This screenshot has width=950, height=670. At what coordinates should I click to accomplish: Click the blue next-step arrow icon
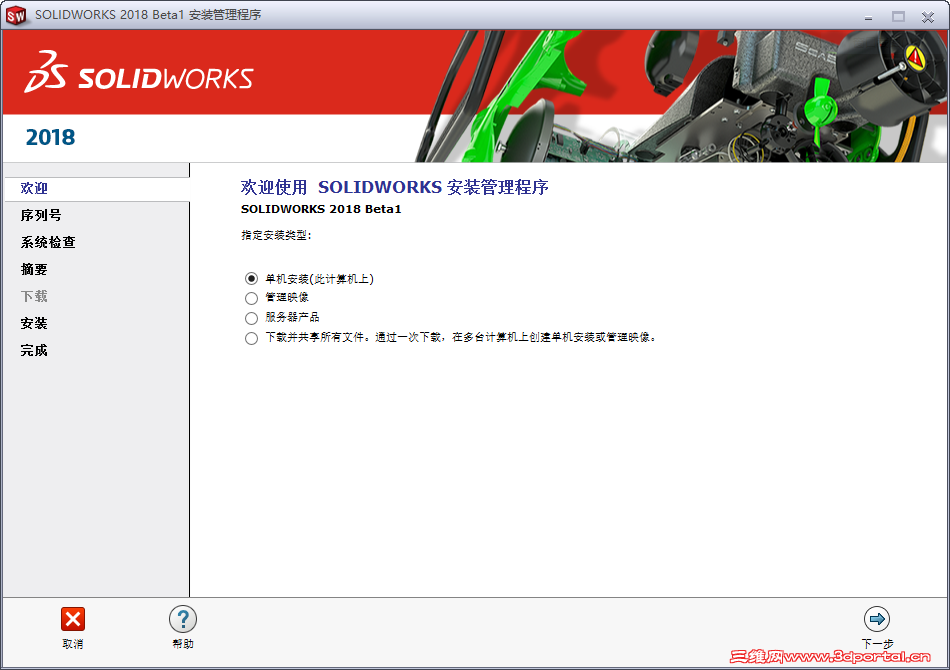(x=877, y=619)
